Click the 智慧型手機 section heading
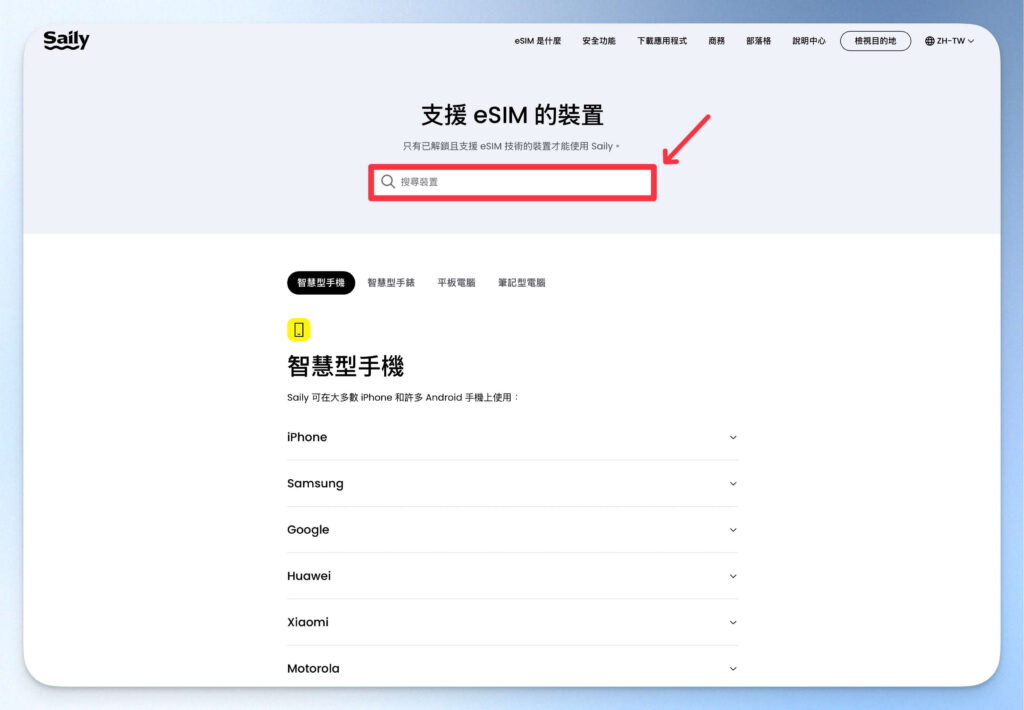1024x710 pixels. (345, 366)
